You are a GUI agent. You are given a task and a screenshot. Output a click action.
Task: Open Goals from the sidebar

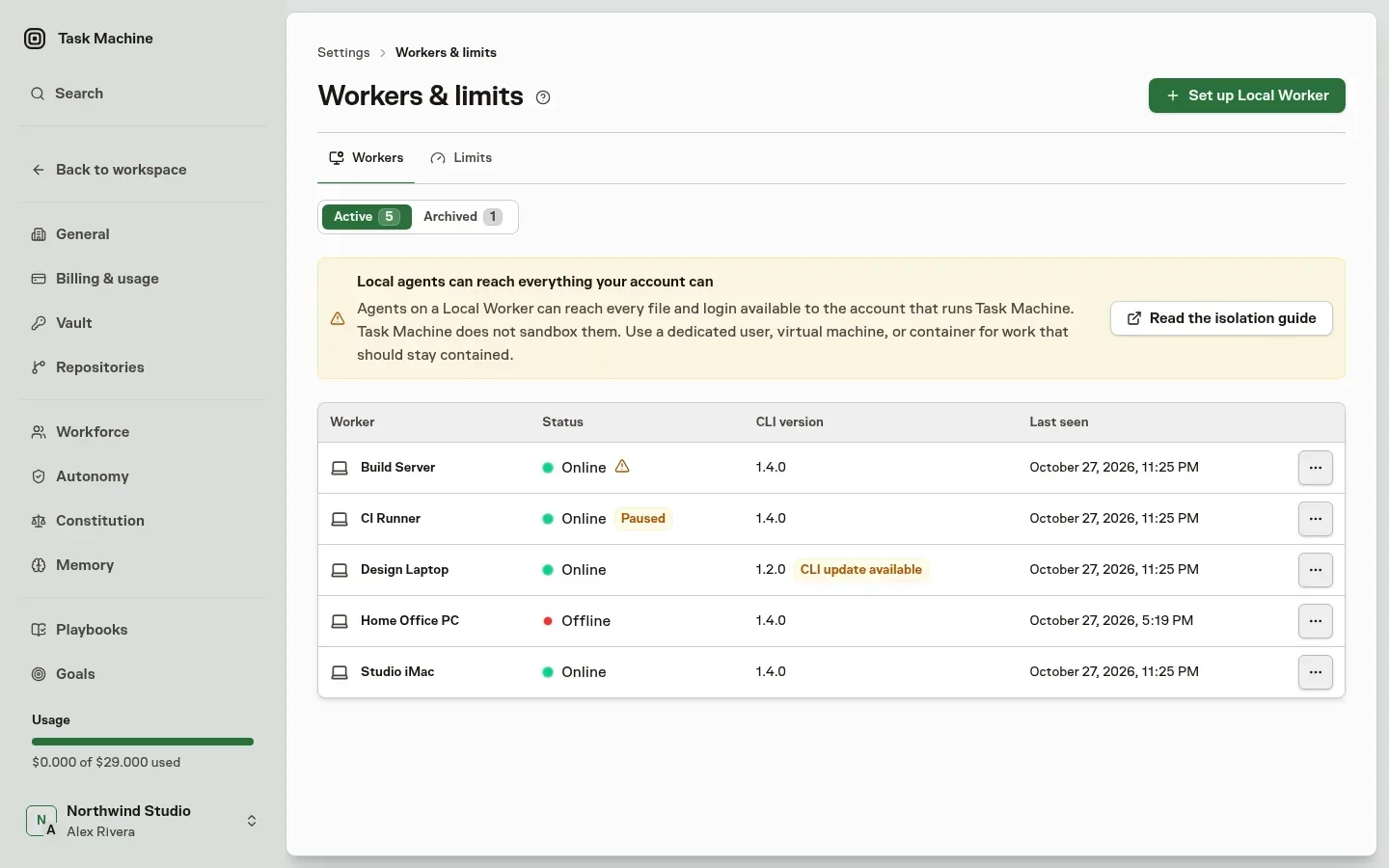[143, 674]
